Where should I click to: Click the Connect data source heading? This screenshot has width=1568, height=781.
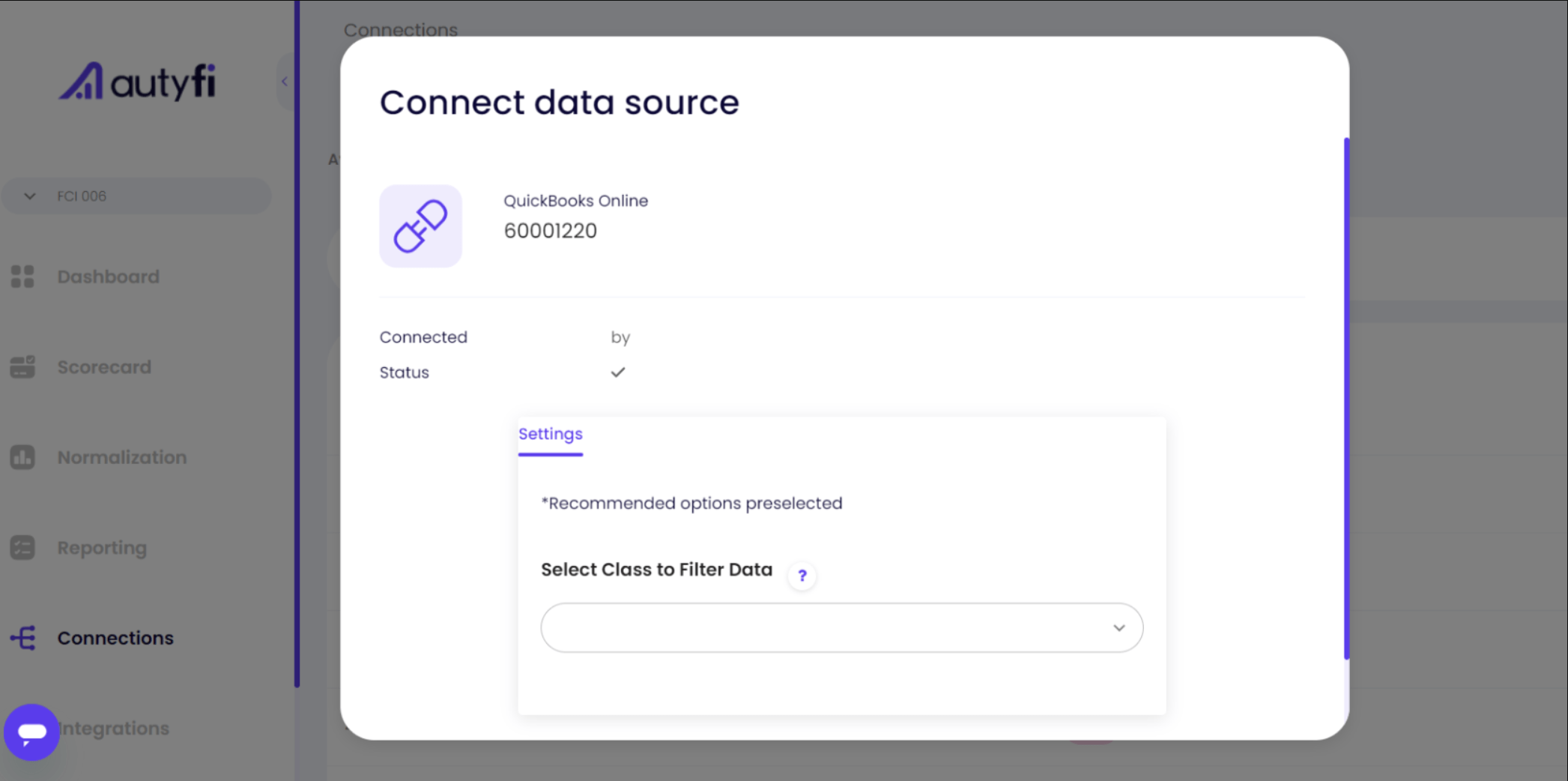coord(559,102)
